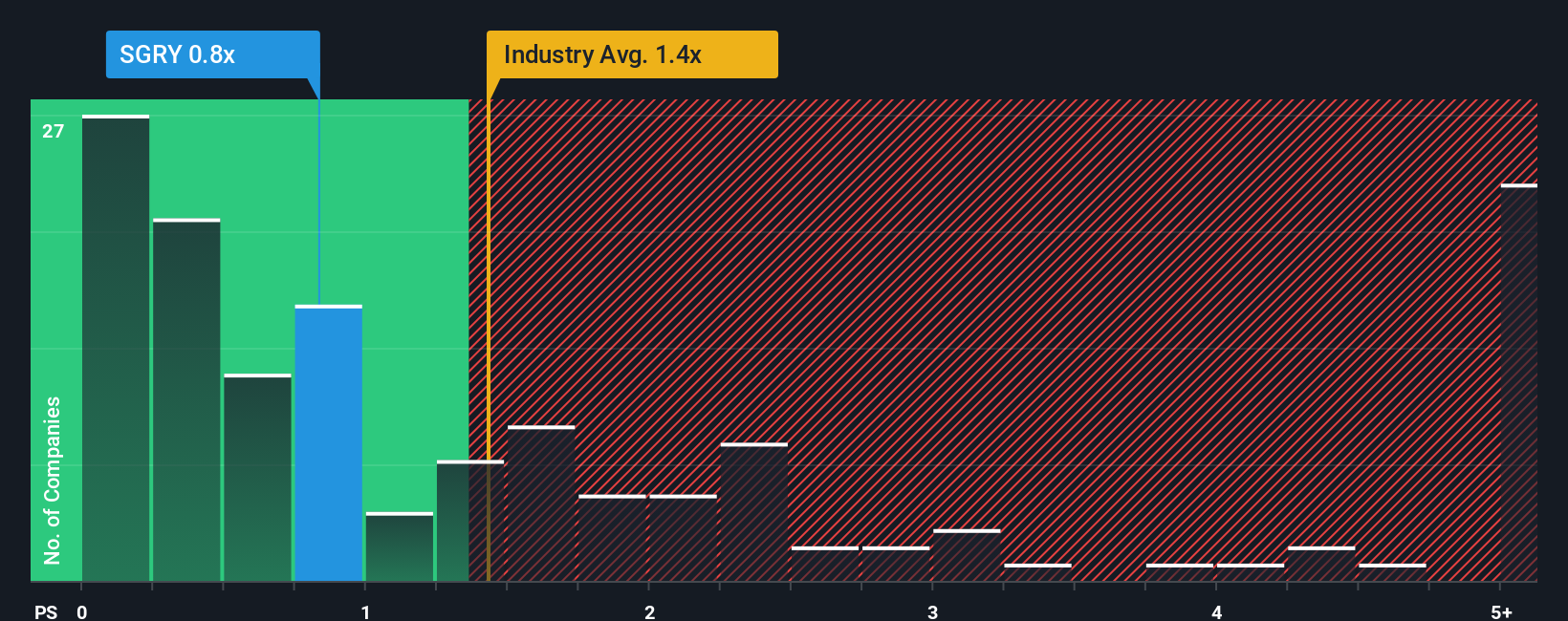The image size is (1568, 621).
Task: Click the '3' x-axis tick label
Action: coord(932,612)
